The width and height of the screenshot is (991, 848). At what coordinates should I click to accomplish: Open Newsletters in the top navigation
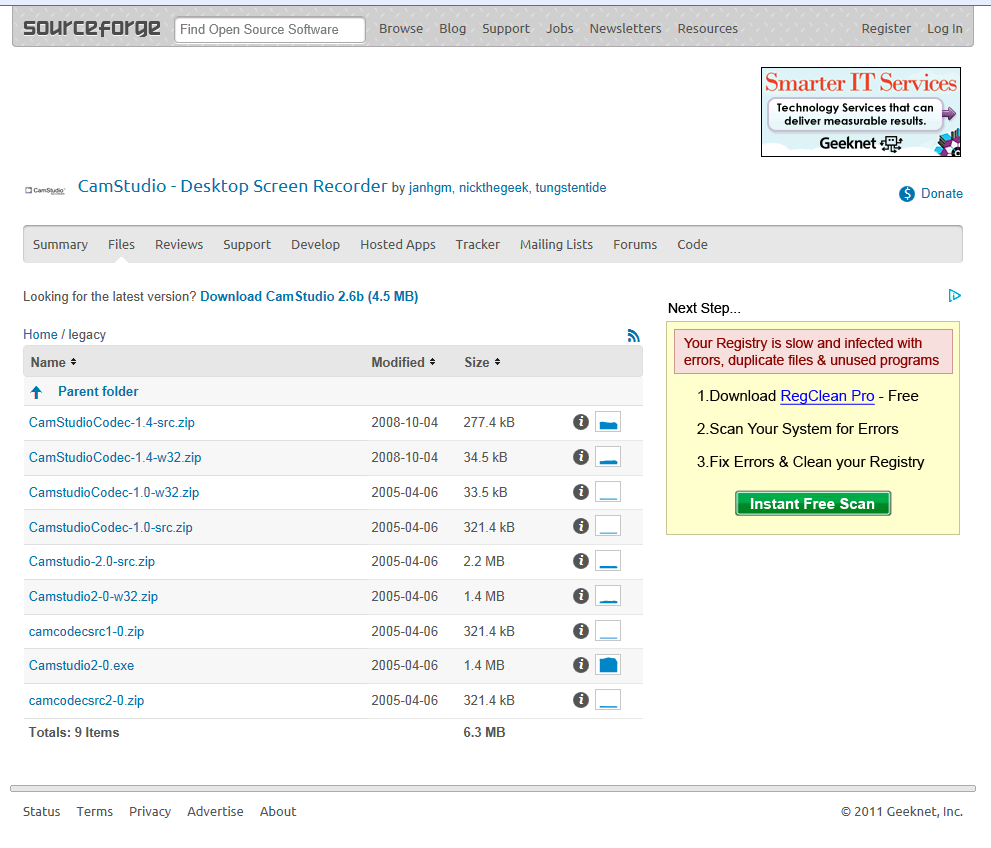pyautogui.click(x=625, y=28)
